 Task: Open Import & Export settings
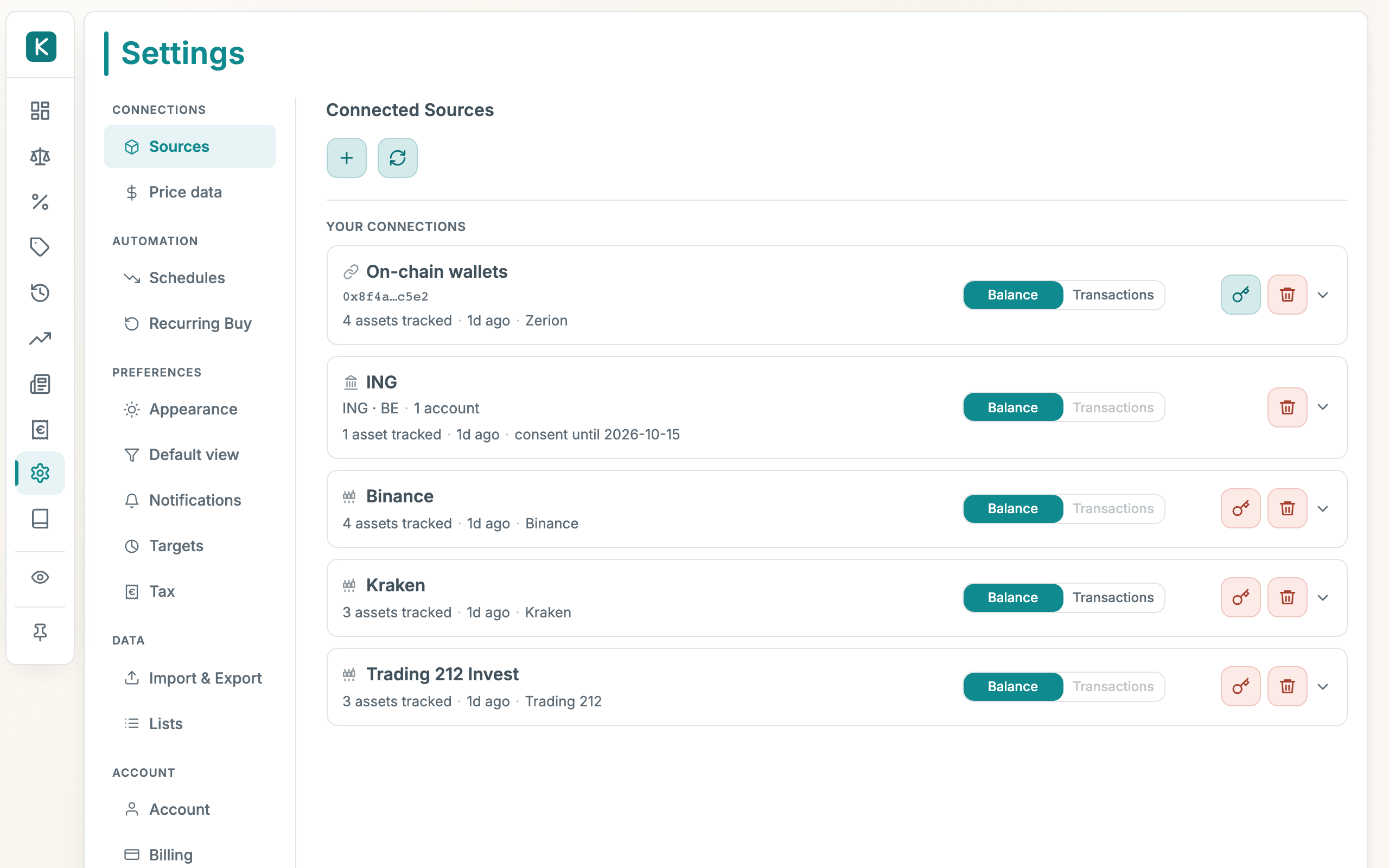tap(190, 678)
